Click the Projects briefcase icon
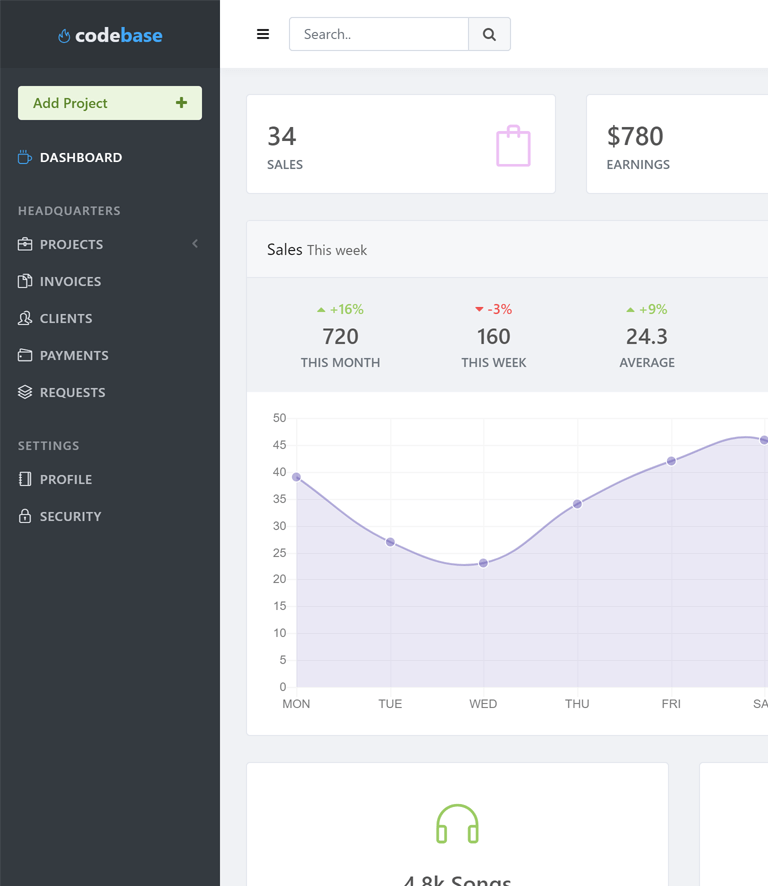This screenshot has height=886, width=768. pyautogui.click(x=25, y=244)
